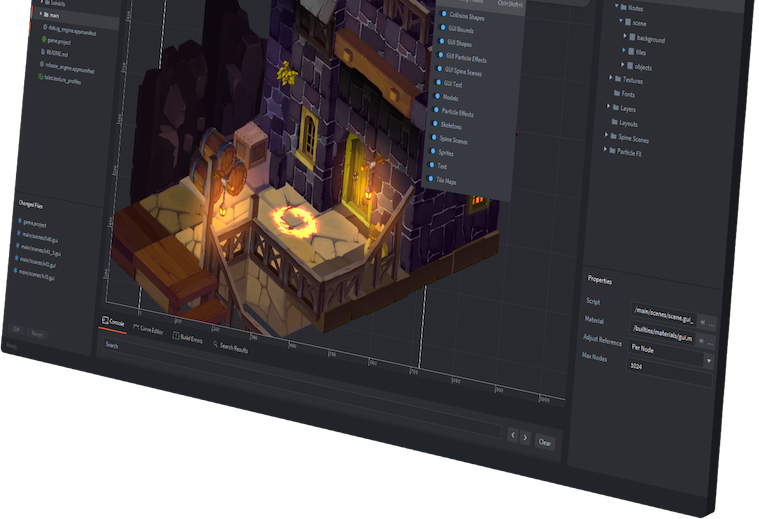Go to previous console search match
The width and height of the screenshot is (759, 519).
pos(513,435)
